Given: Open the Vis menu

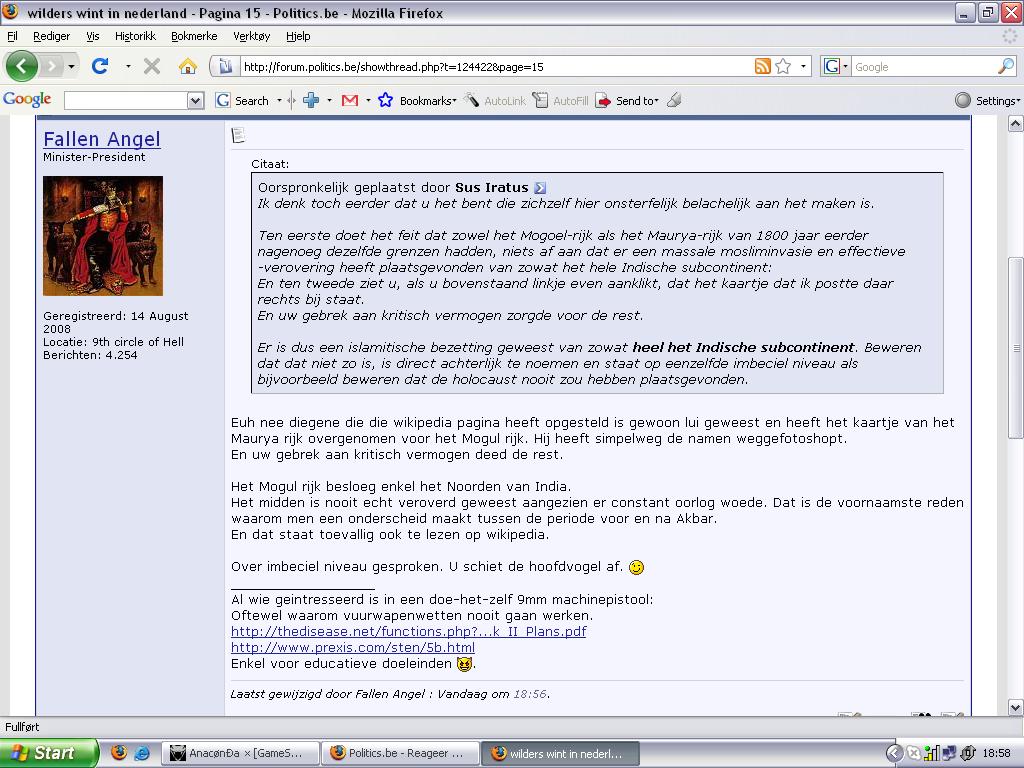Looking at the screenshot, I should (93, 36).
